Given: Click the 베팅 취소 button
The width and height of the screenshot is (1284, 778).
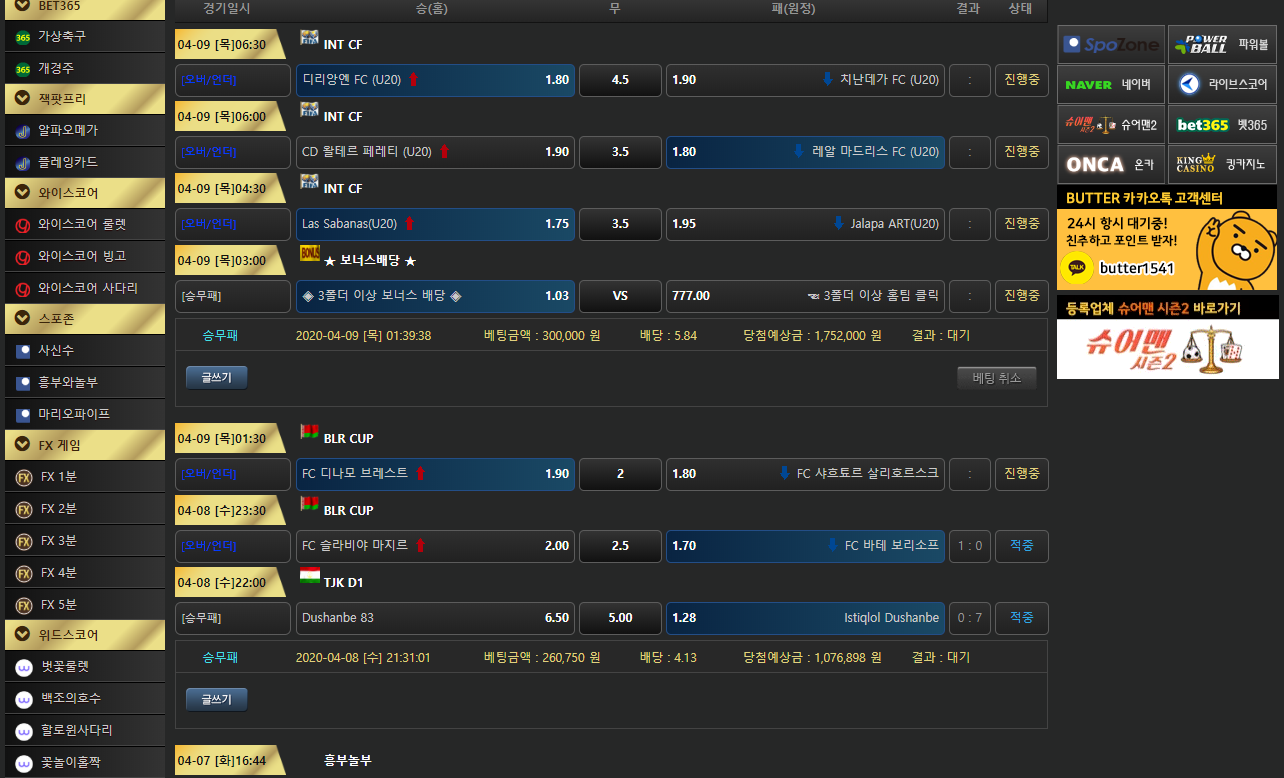Looking at the screenshot, I should (996, 378).
